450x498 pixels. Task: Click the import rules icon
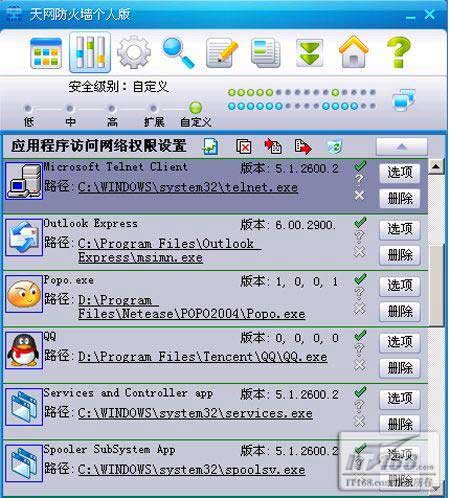pos(273,146)
